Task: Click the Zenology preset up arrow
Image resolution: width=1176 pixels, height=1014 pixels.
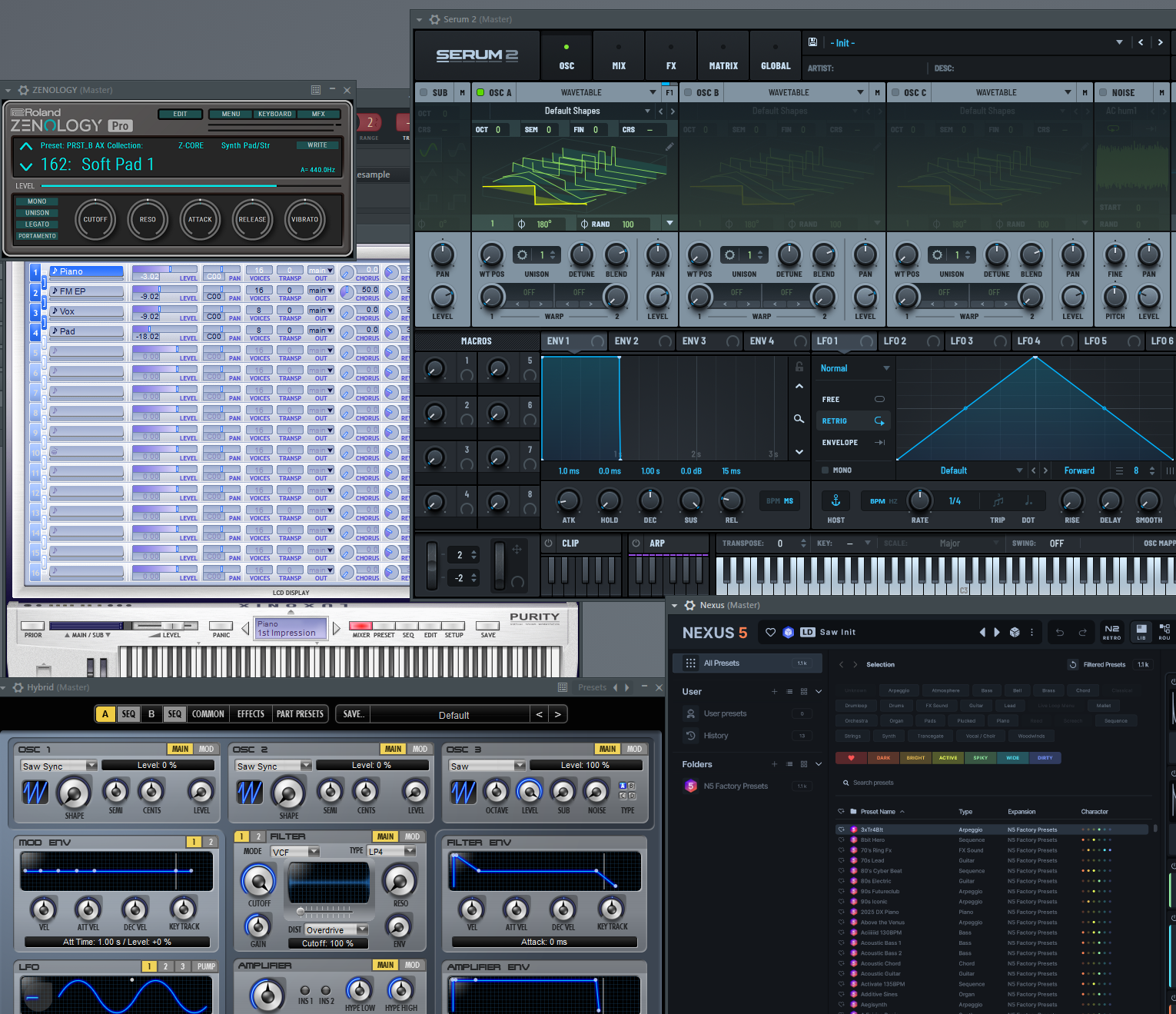Action: (x=26, y=146)
